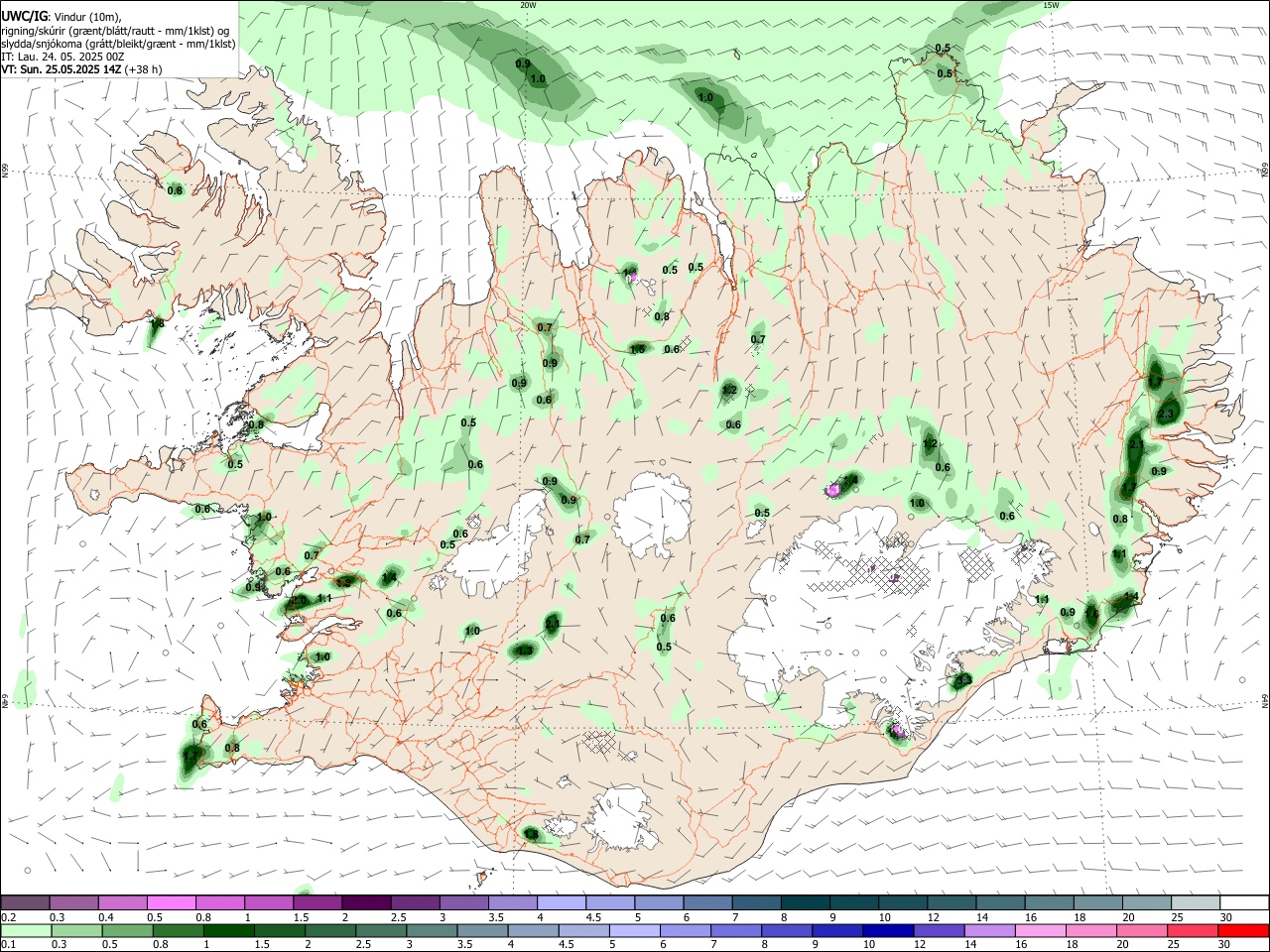Click the 0.4 label under upper legend
The image size is (1270, 952).
[106, 917]
